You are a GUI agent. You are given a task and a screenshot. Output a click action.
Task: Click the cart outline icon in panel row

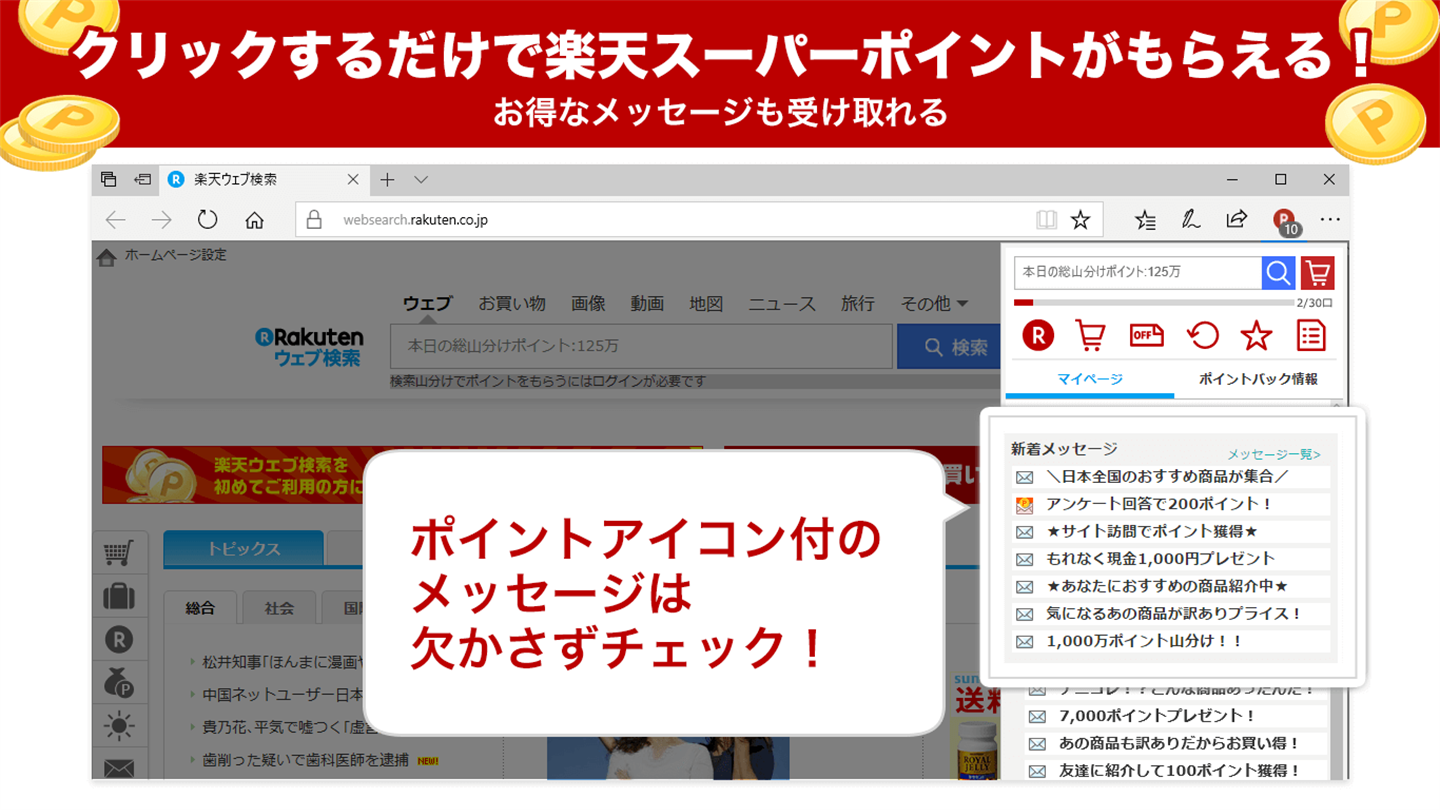(1090, 336)
